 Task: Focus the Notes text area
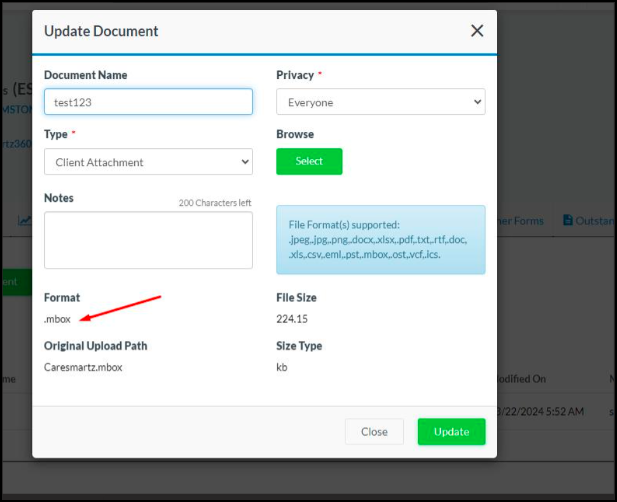coord(148,240)
